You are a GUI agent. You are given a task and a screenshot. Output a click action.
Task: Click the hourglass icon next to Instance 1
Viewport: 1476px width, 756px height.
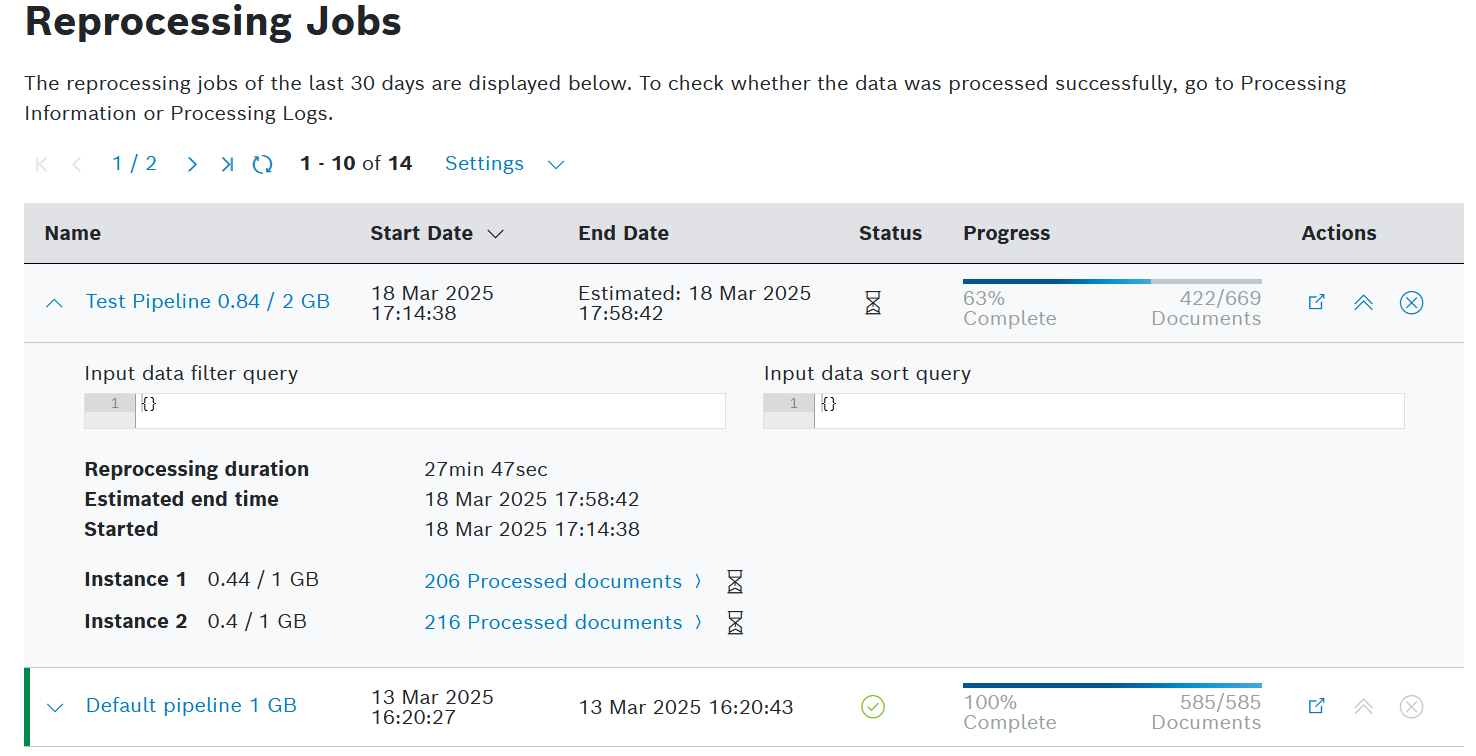click(x=735, y=581)
